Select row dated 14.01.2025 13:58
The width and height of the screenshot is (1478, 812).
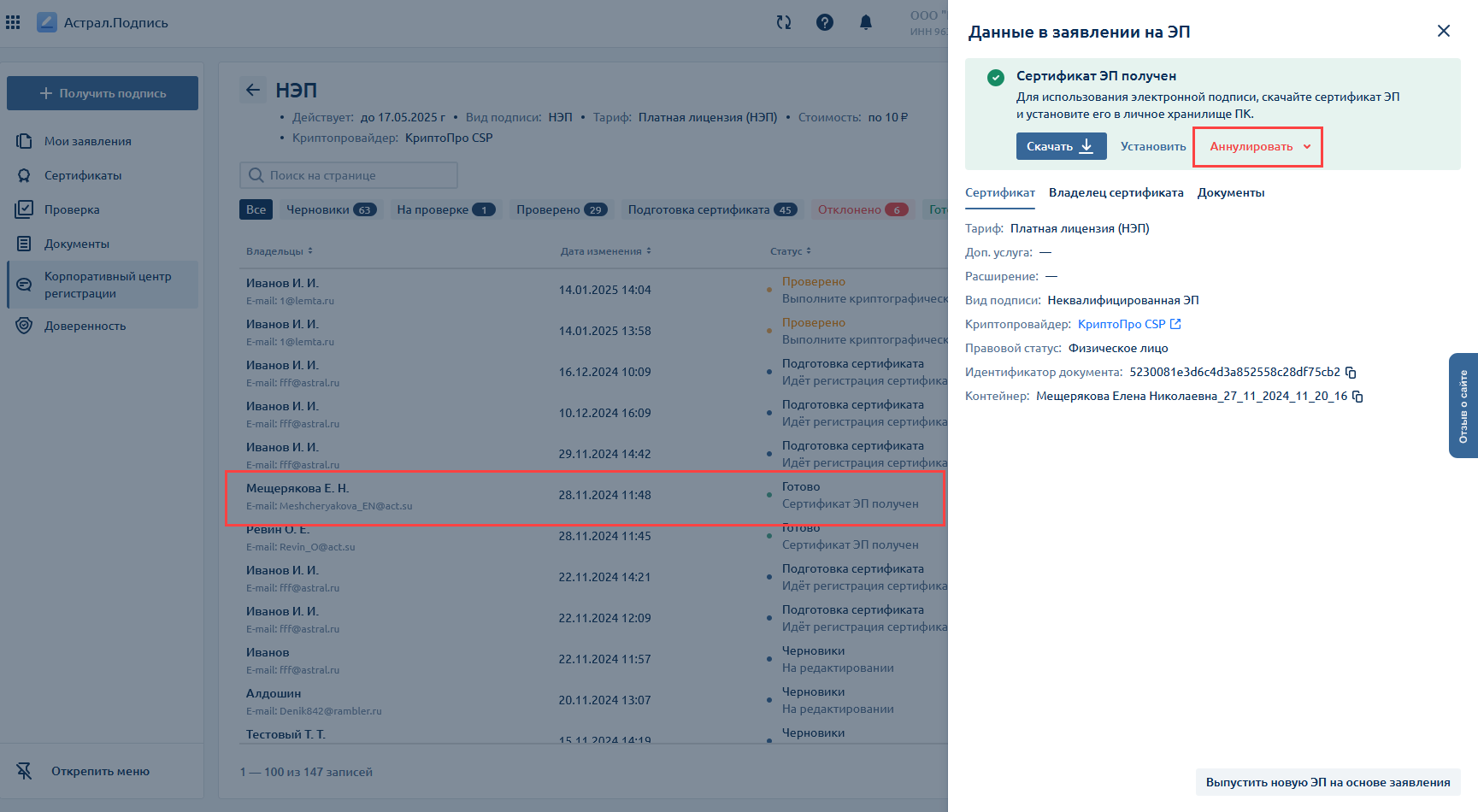(593, 331)
